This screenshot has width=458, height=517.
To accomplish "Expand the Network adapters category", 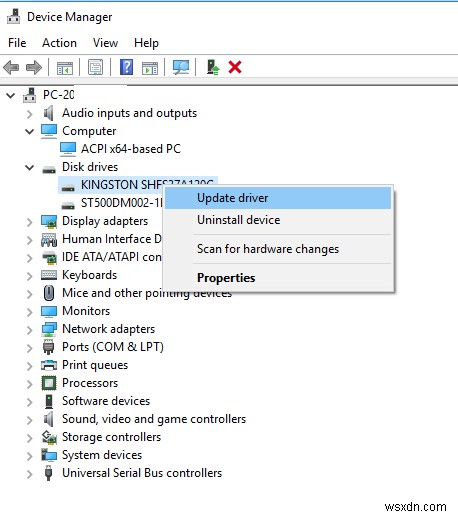I will tap(29, 330).
